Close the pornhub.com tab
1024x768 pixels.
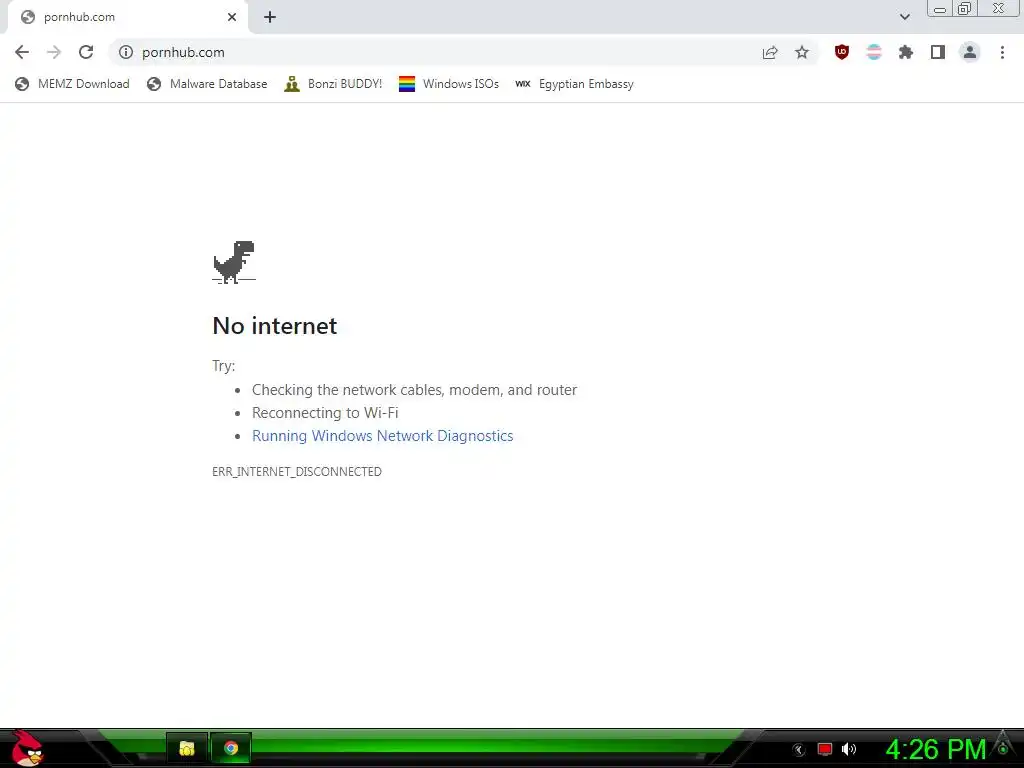pyautogui.click(x=232, y=17)
